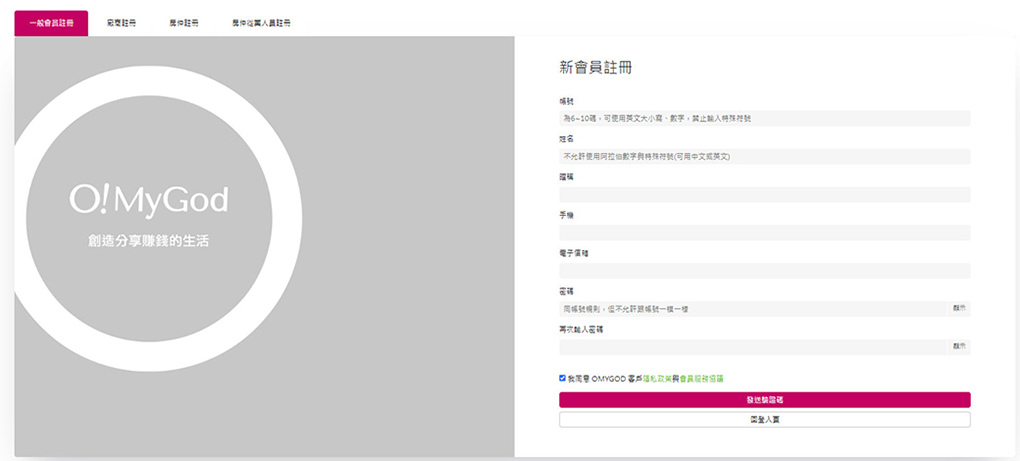Switch to the 廠商註冊 tab
This screenshot has width=1020, height=461.
121,23
